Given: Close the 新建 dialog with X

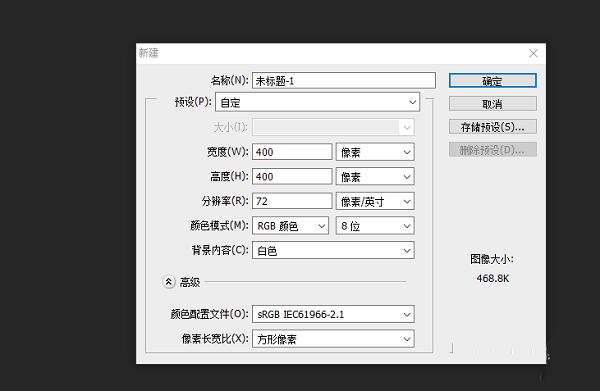Looking at the screenshot, I should [533, 53].
